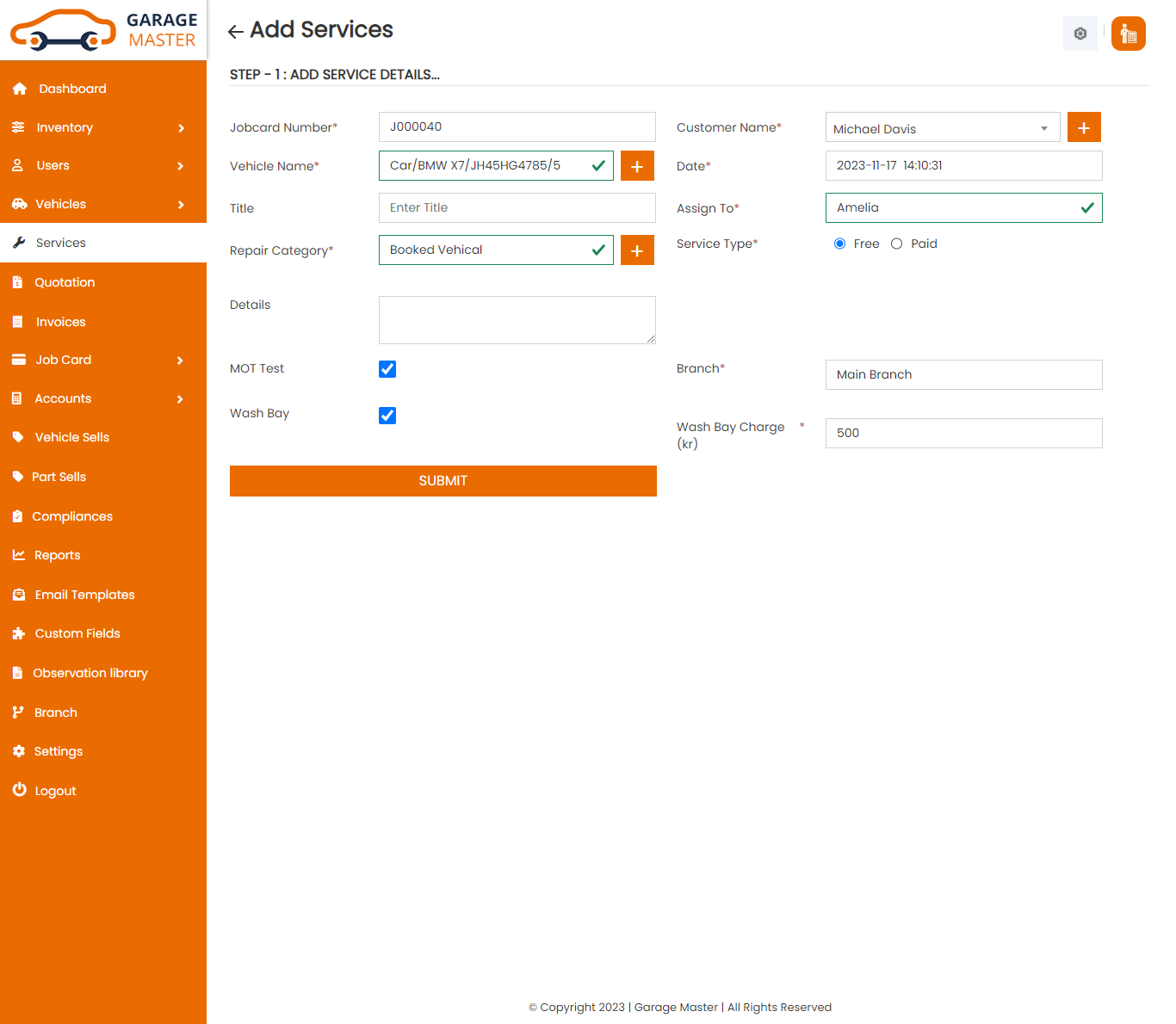
Task: Expand the Vehicles submenu chevron
Action: click(181, 205)
